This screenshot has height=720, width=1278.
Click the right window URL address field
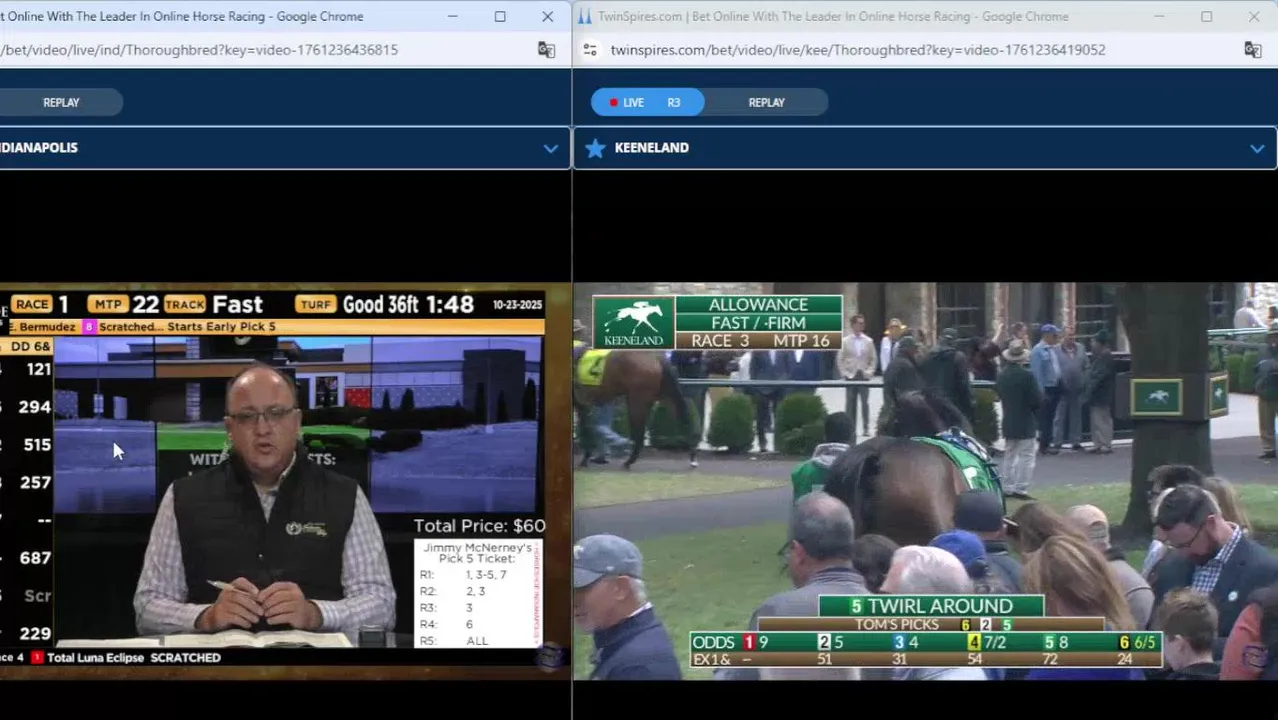click(x=858, y=50)
